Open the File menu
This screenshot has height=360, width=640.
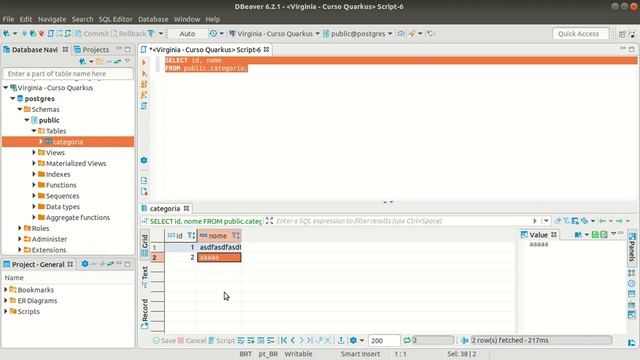(8, 19)
